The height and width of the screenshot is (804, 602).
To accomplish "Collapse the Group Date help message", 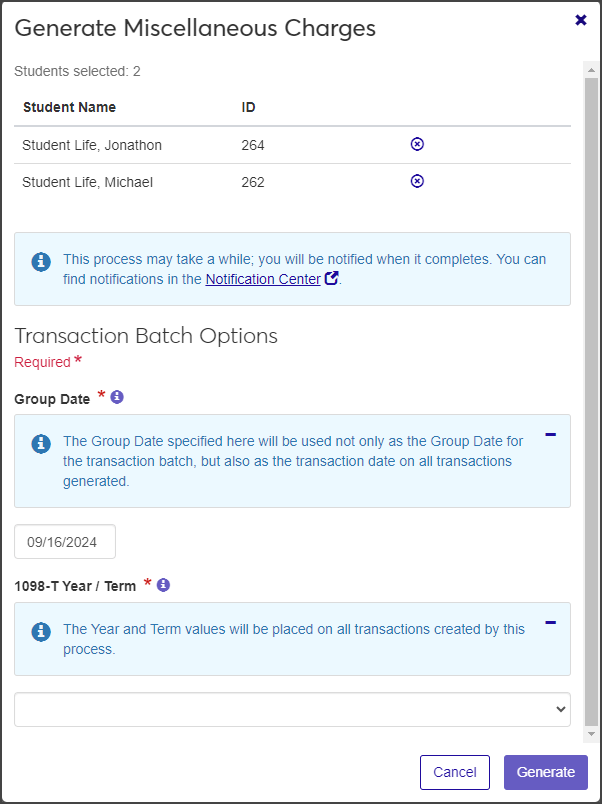I will 550,435.
